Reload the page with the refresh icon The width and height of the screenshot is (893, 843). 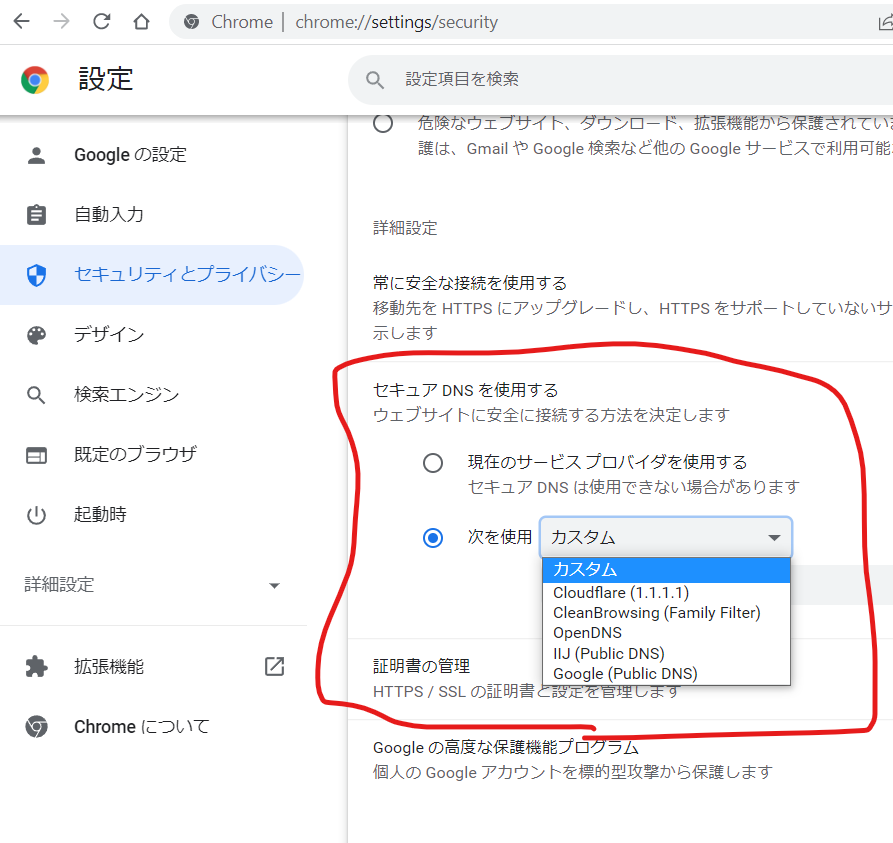(101, 22)
